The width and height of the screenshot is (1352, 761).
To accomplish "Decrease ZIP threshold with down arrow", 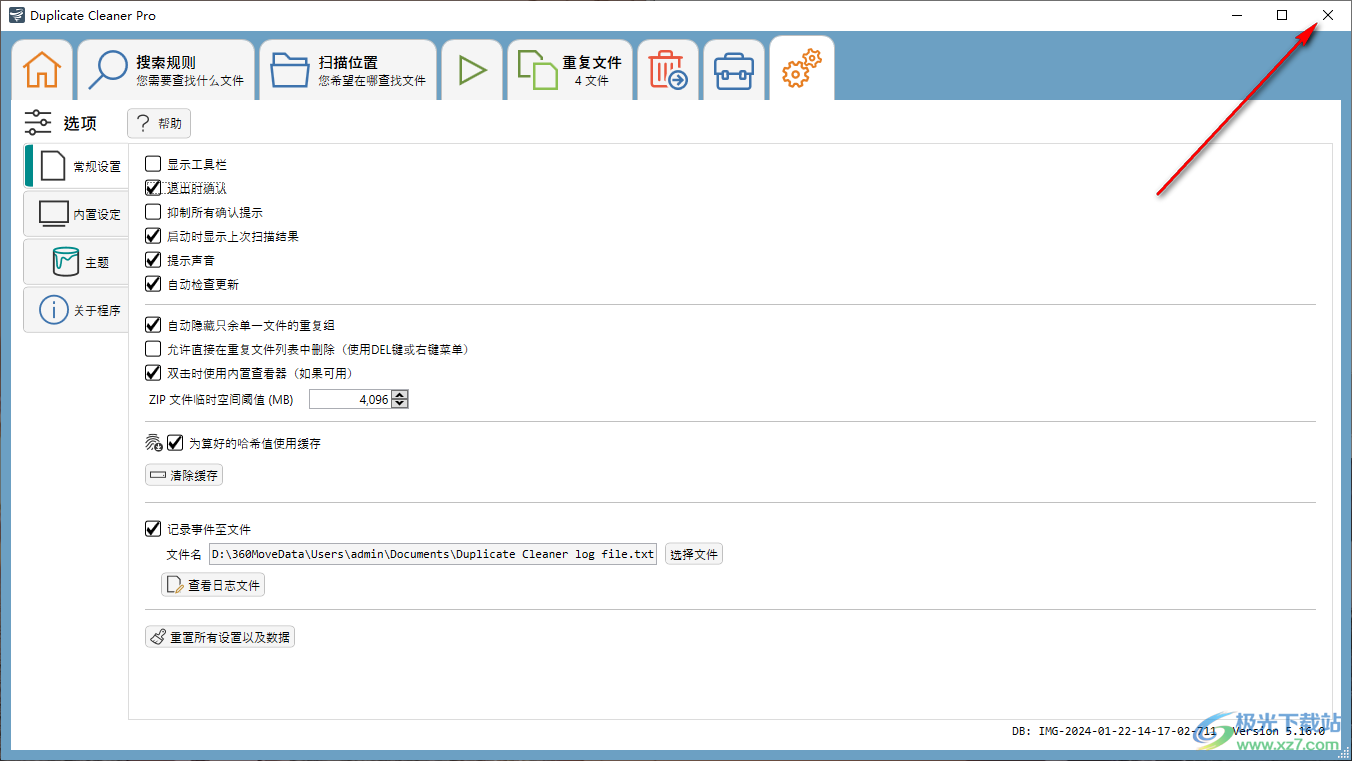I will [x=400, y=404].
